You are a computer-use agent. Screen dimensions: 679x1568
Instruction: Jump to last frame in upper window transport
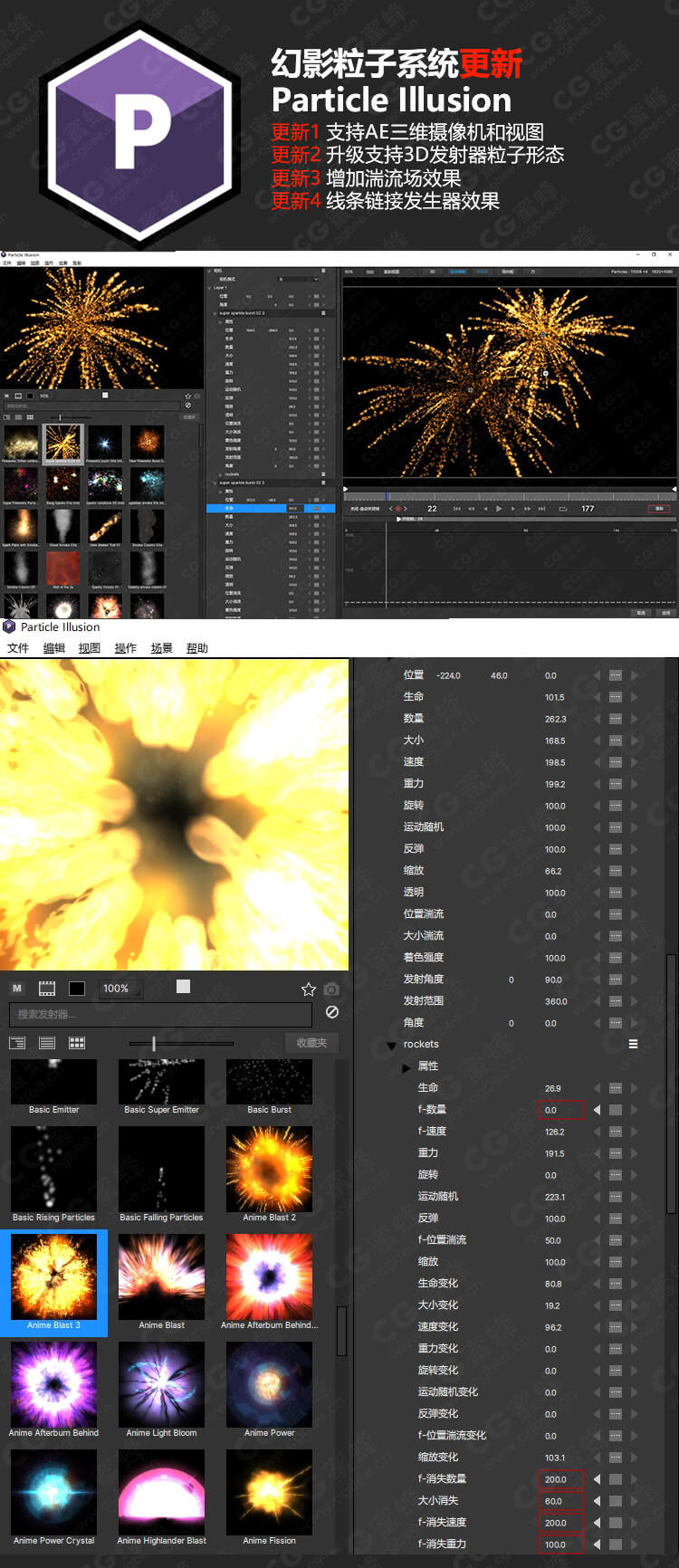[x=542, y=509]
